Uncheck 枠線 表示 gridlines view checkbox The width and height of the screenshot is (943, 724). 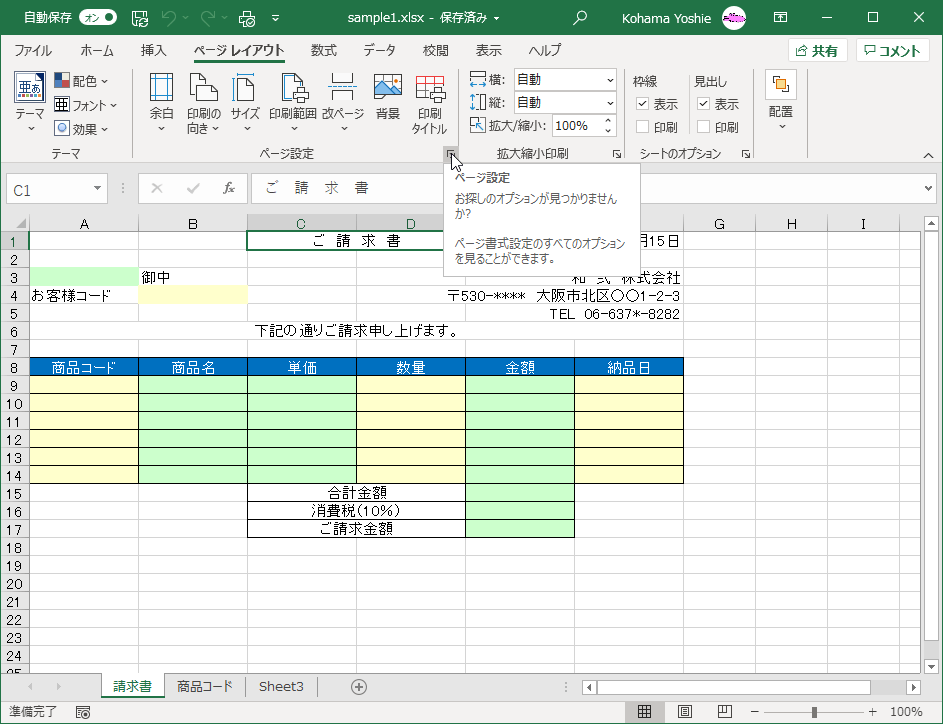click(x=642, y=103)
